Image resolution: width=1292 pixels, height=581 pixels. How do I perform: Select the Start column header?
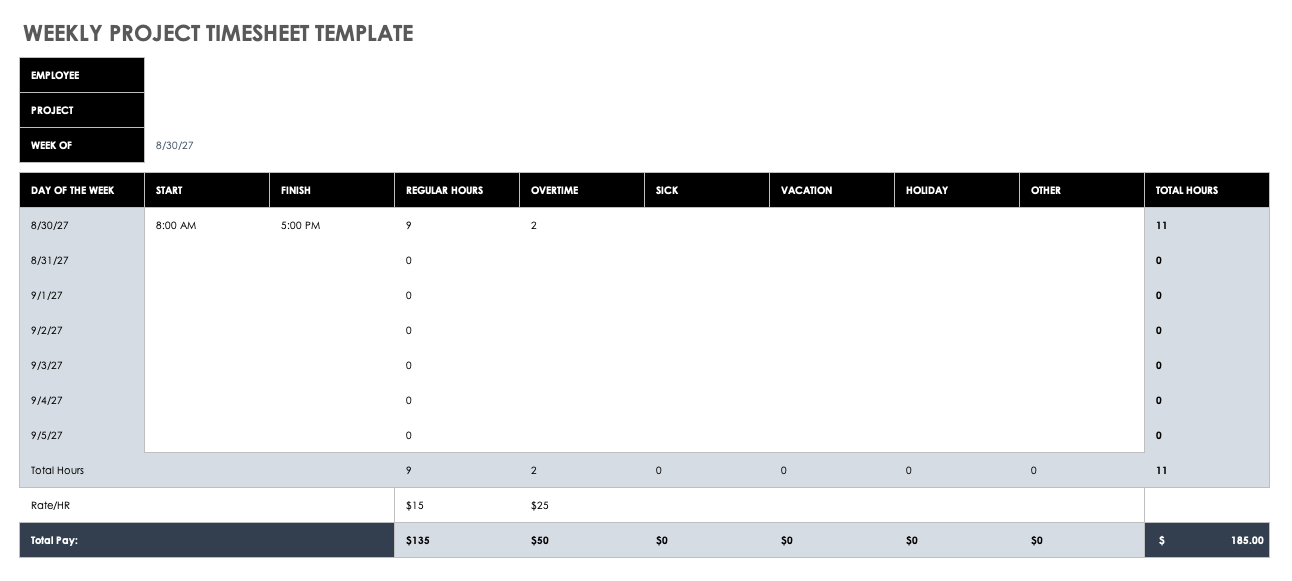[169, 190]
